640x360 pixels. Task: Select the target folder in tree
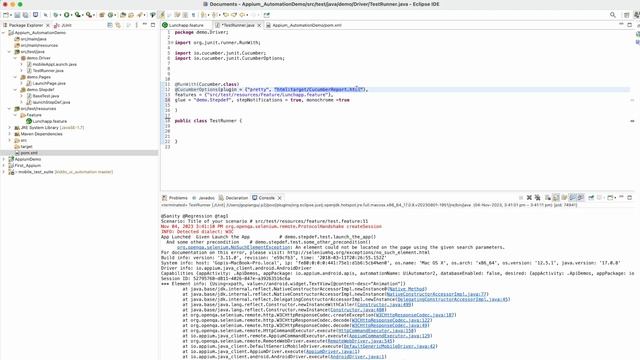coord(26,147)
